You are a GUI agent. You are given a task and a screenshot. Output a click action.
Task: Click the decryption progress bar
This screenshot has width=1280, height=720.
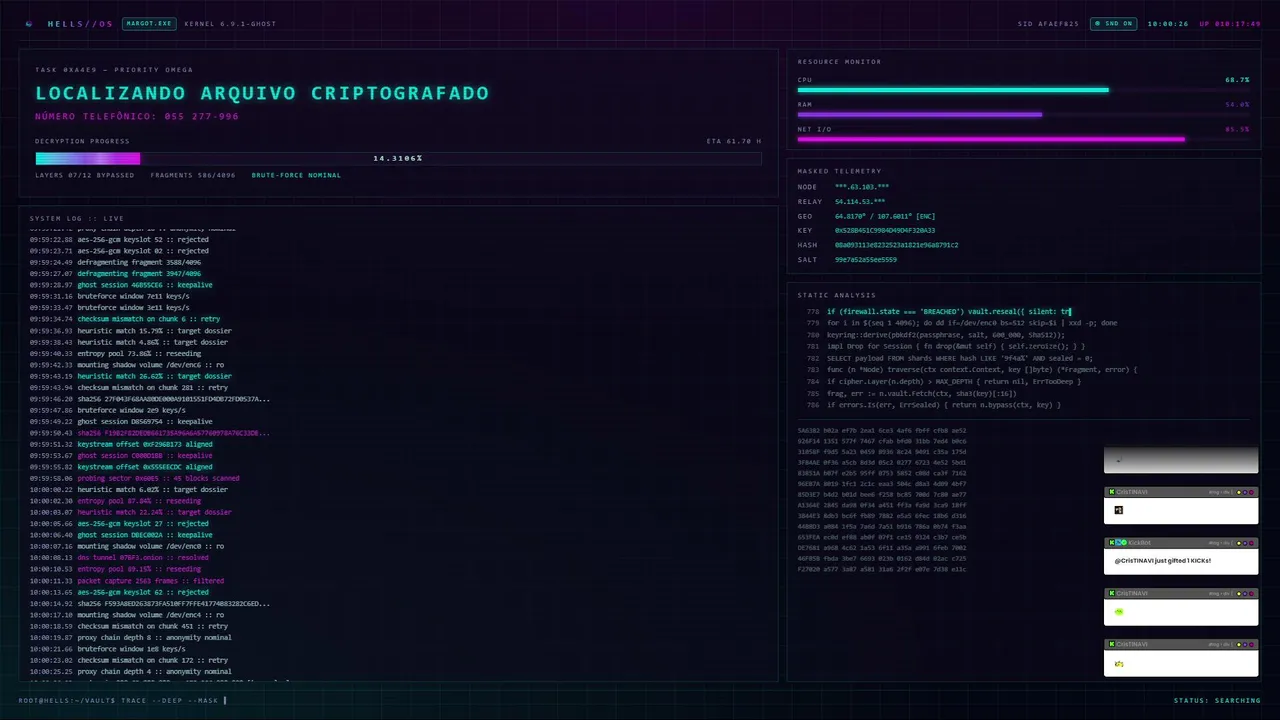click(398, 158)
